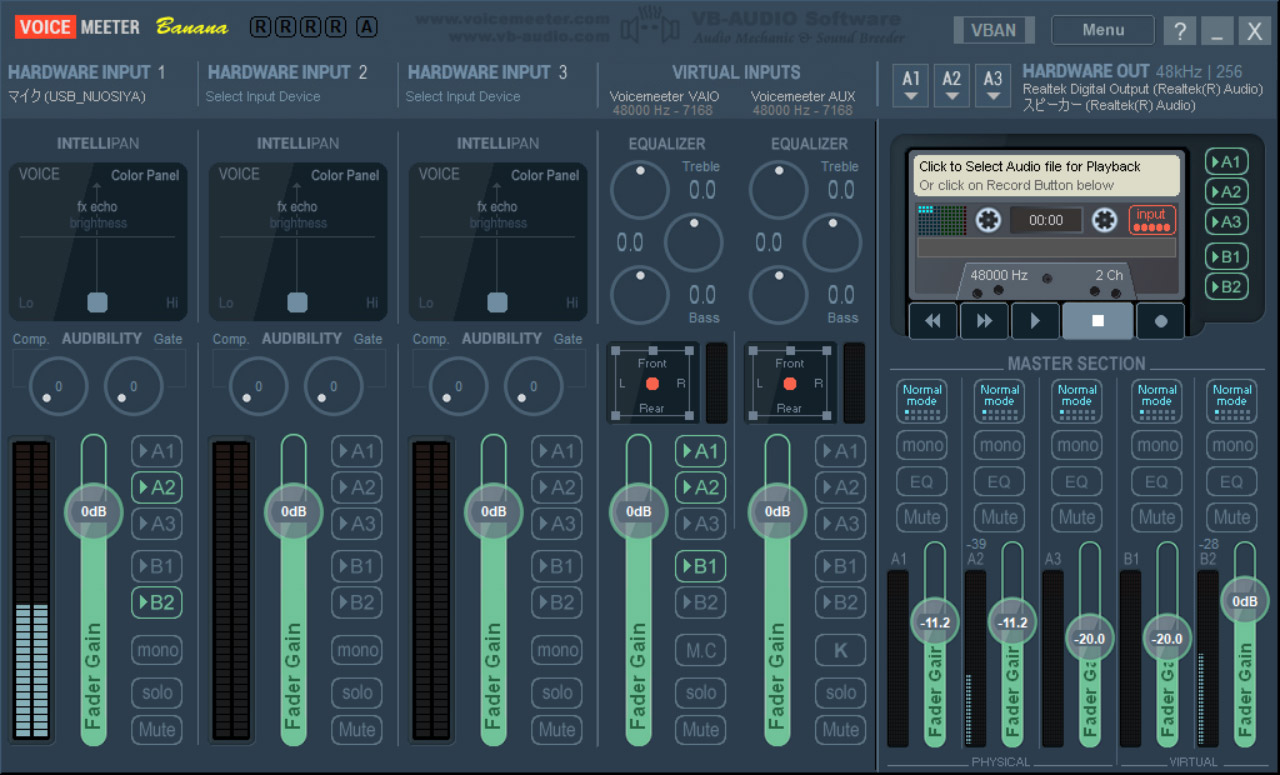Screen dimensions: 1280x775
Task: Open the Menu in the title bar
Action: click(1102, 29)
